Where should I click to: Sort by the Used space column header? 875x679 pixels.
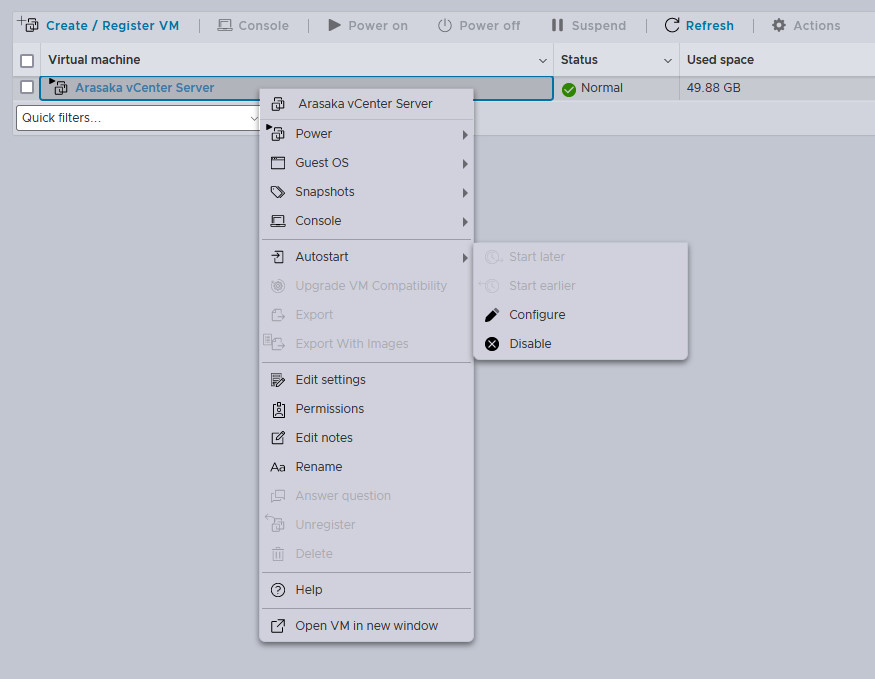click(x=720, y=60)
